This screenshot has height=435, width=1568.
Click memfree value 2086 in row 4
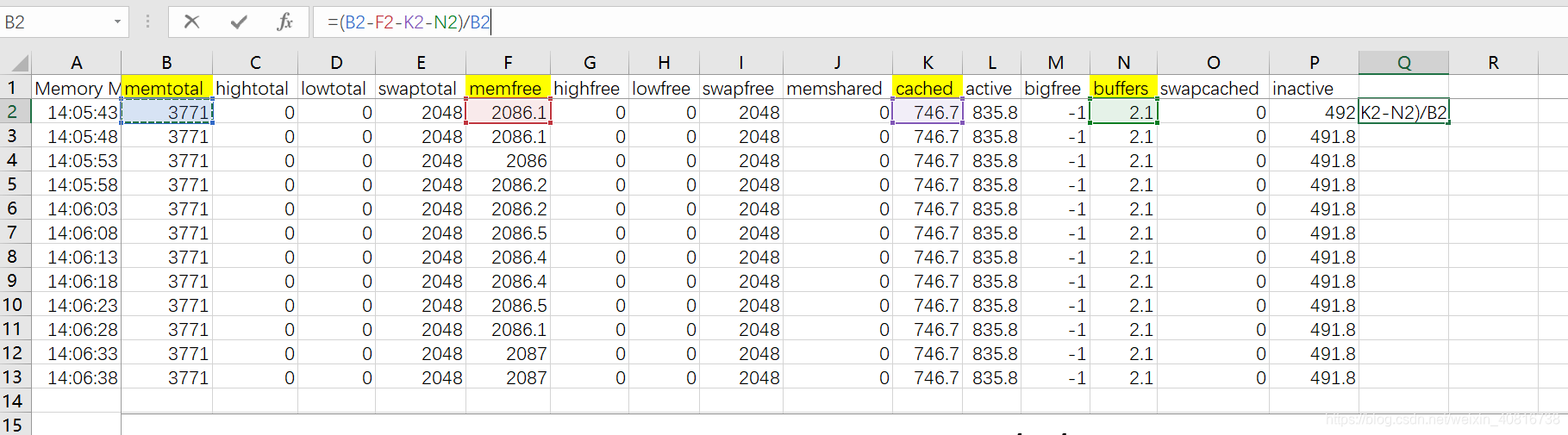pyautogui.click(x=508, y=160)
